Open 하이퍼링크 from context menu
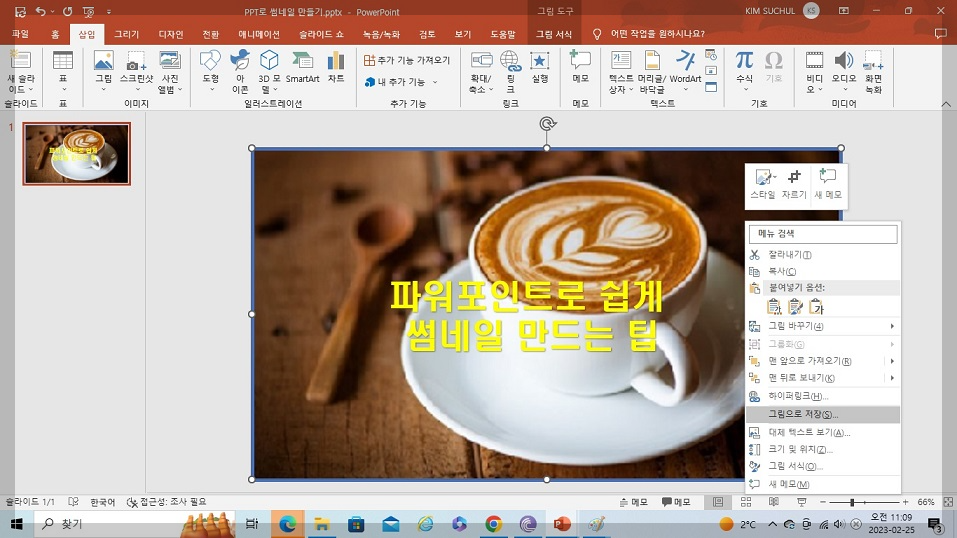Image resolution: width=957 pixels, height=538 pixels. [823, 396]
